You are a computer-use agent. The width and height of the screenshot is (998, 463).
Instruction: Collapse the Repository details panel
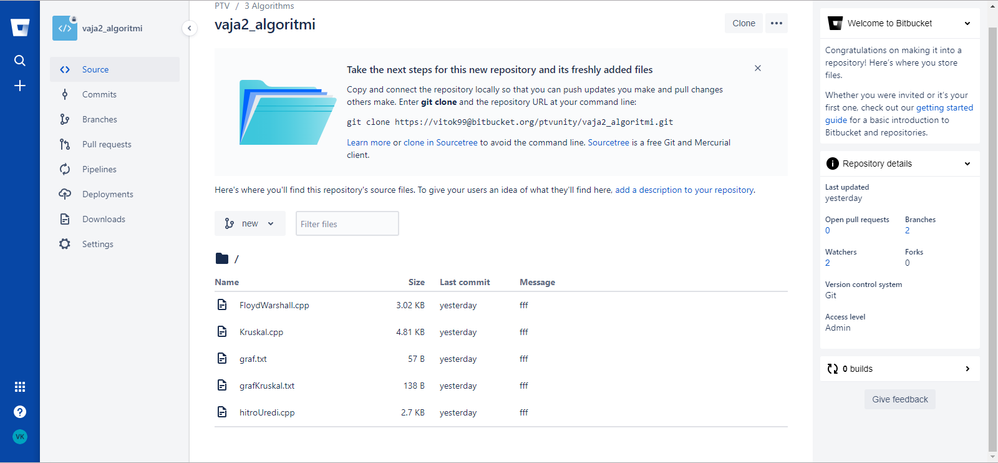967,164
